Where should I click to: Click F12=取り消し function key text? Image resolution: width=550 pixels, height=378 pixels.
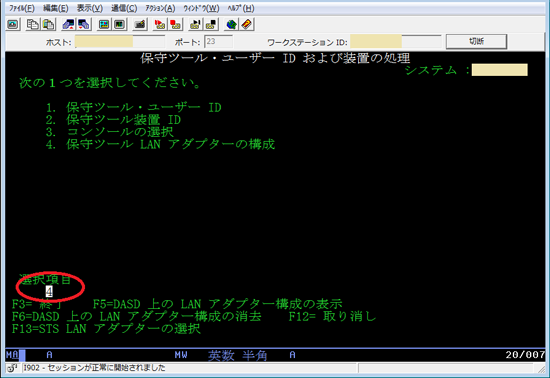pyautogui.click(x=332, y=316)
